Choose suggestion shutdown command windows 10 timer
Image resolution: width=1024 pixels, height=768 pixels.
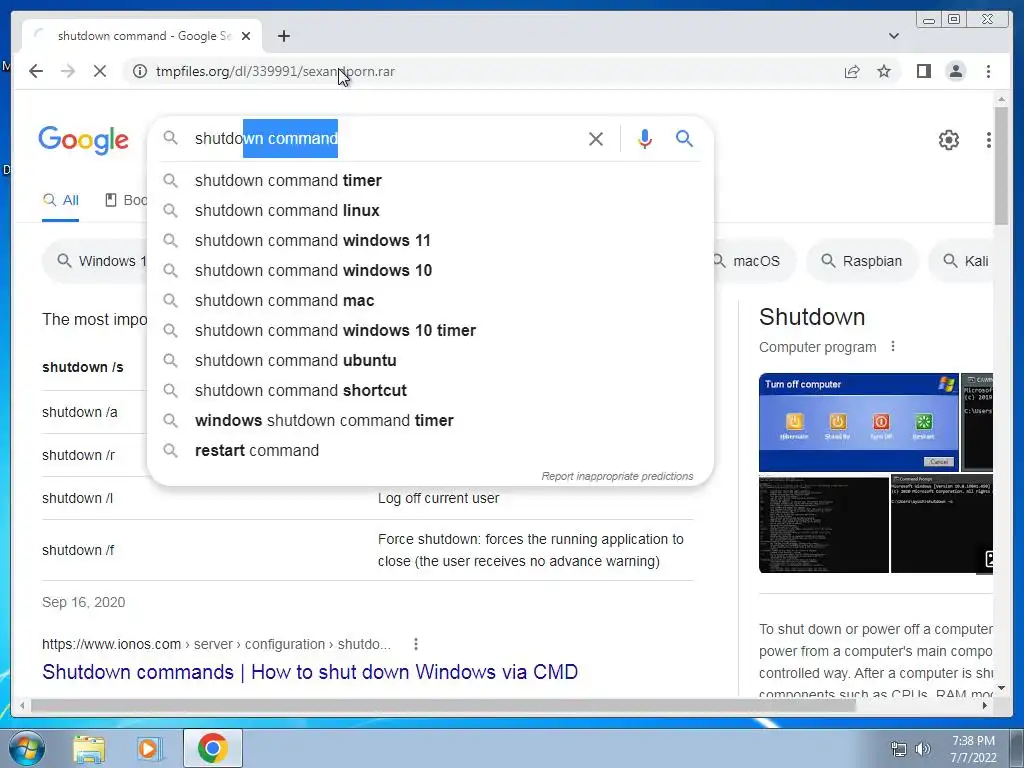coord(430,330)
